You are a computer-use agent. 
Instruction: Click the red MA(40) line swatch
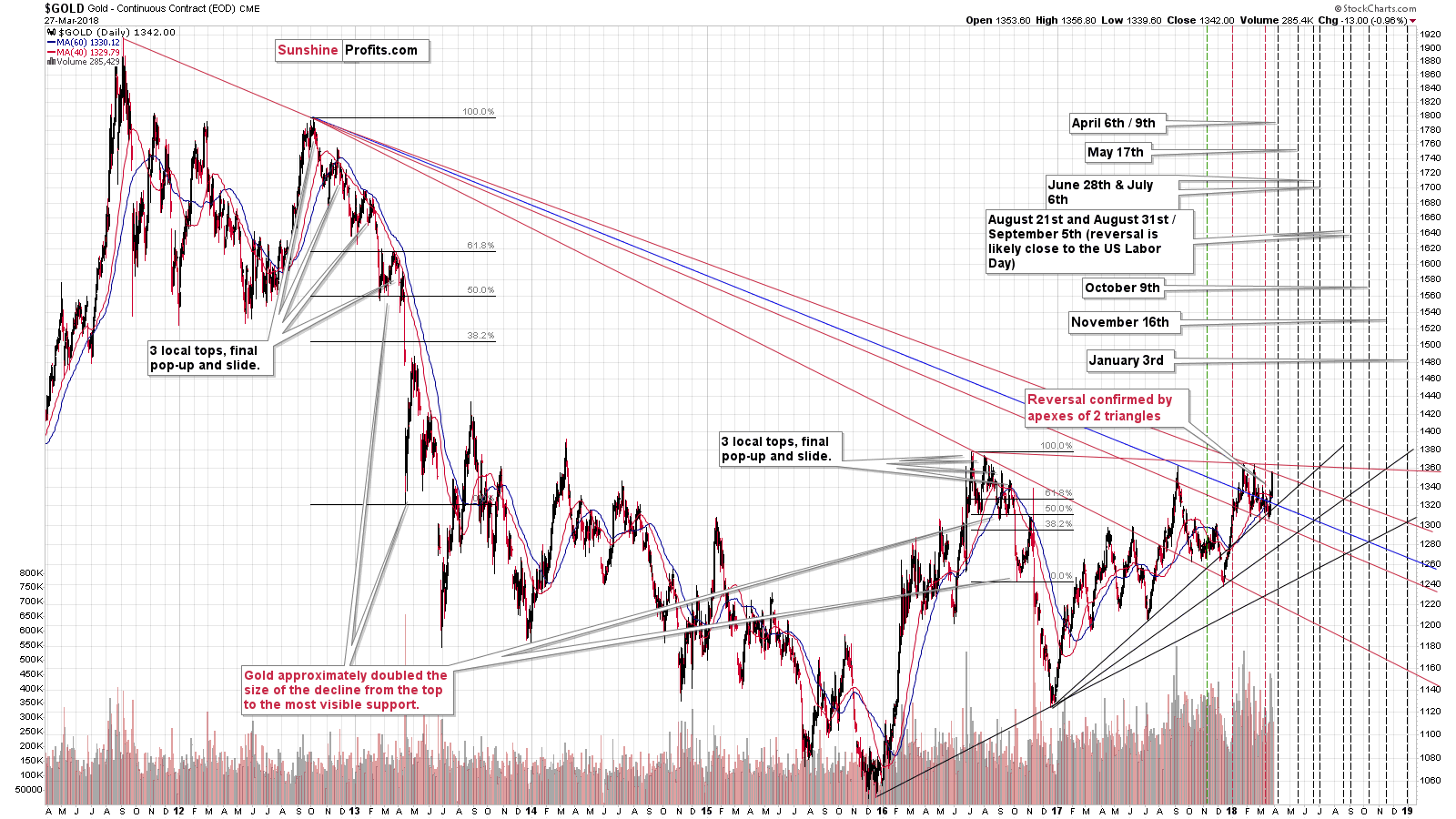51,53
